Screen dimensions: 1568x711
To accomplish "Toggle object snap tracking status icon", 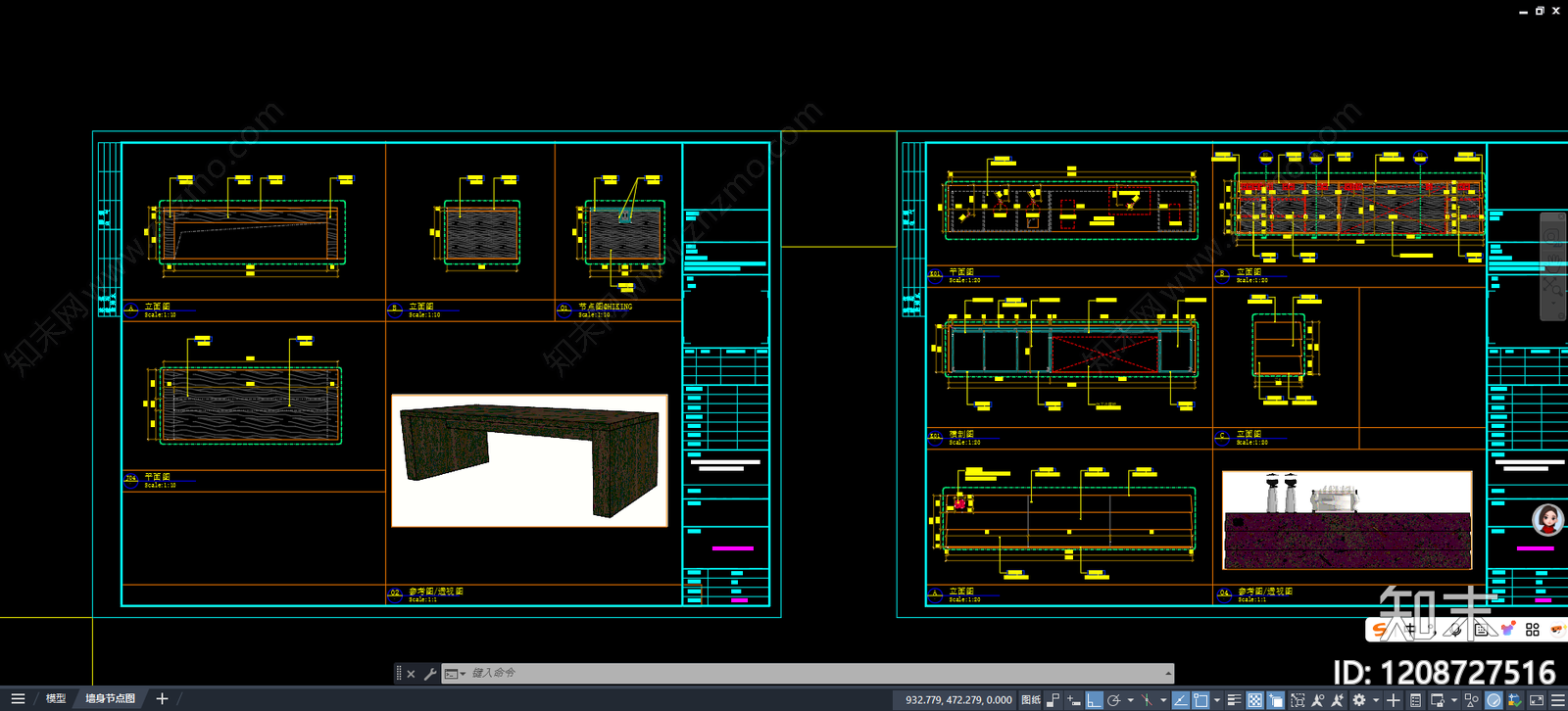I will [x=1181, y=700].
